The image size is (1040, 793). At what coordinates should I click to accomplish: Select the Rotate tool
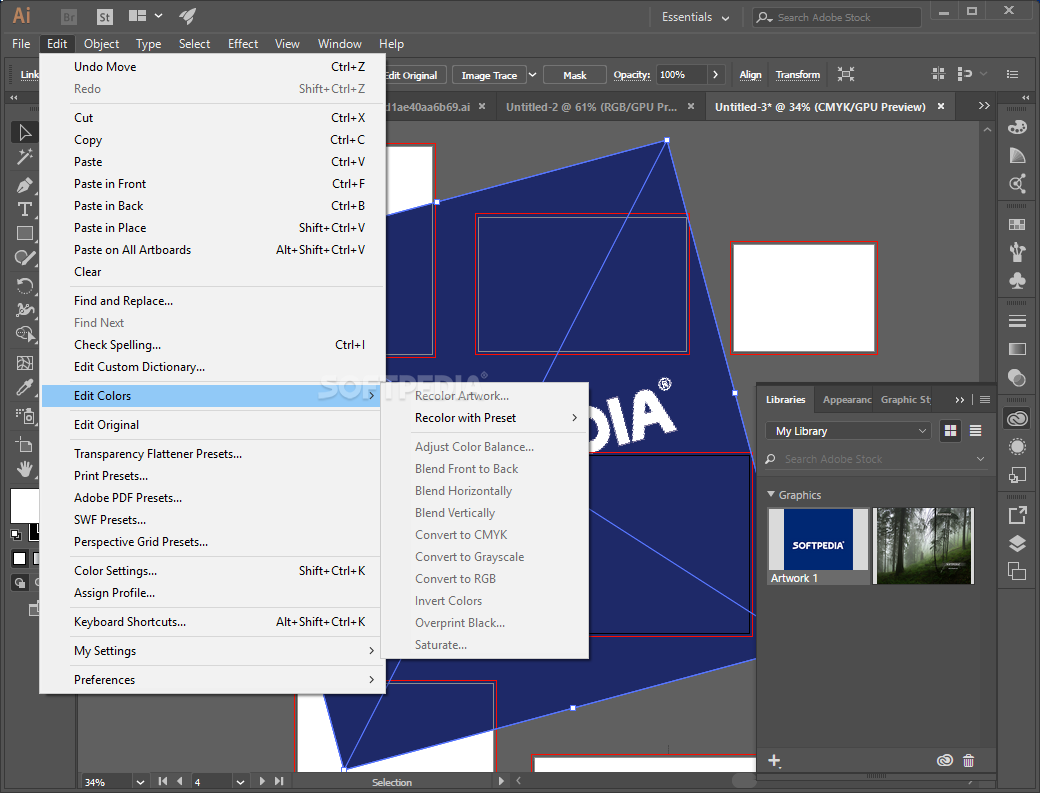tap(25, 286)
